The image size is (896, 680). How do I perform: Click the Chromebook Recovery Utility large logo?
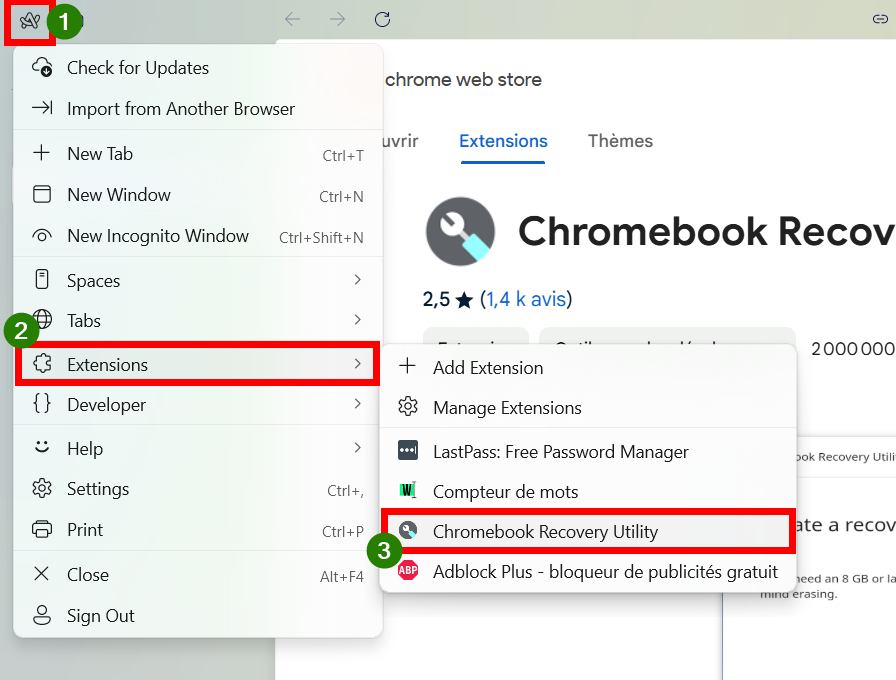pos(460,231)
